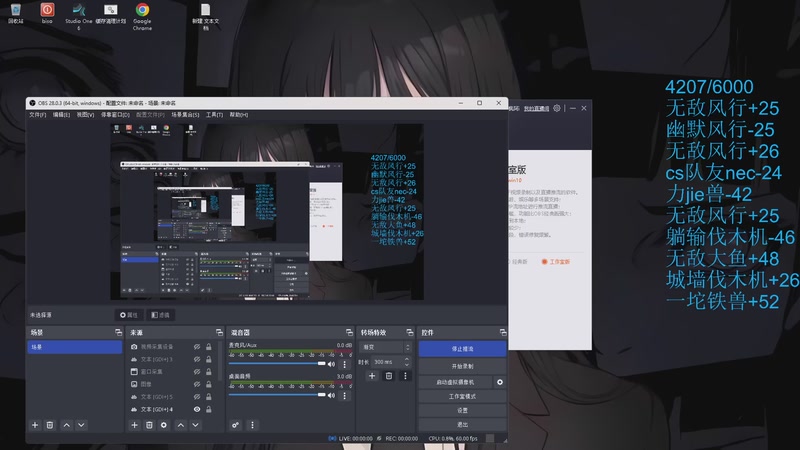
Task: Show the 图像 source via eye icon
Action: coord(197,384)
